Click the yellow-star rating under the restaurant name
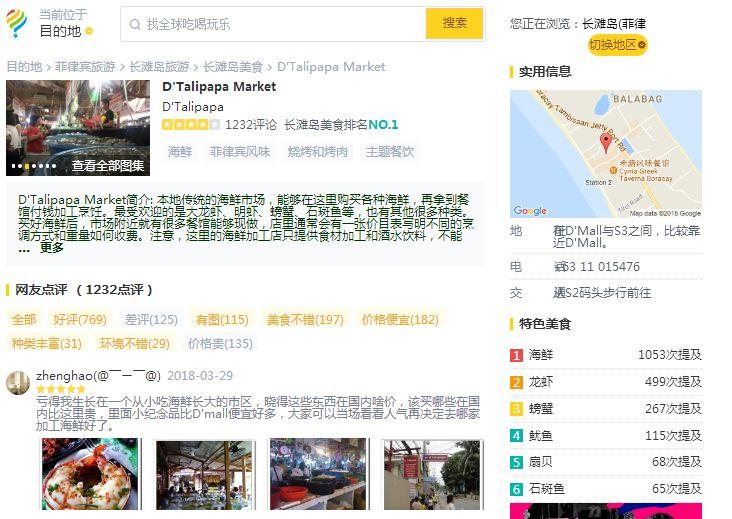The image size is (732, 519). pyautogui.click(x=190, y=125)
